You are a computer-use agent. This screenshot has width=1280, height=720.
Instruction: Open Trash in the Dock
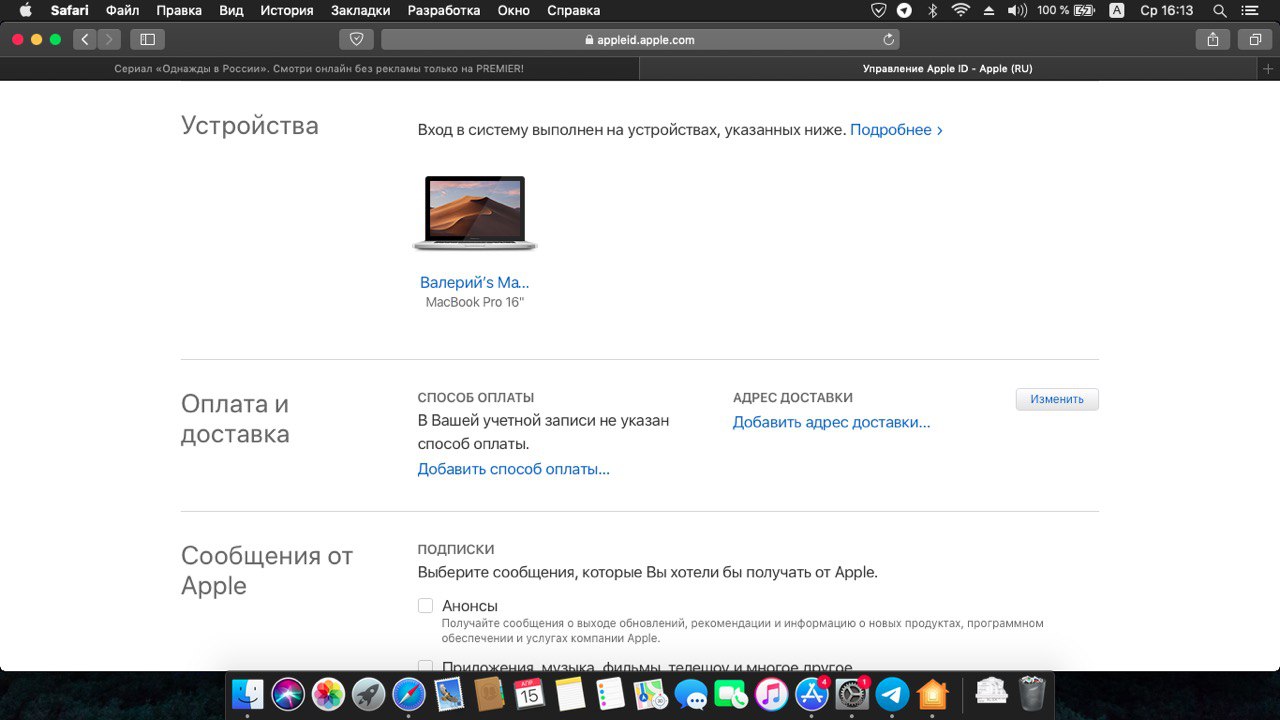coord(1032,693)
